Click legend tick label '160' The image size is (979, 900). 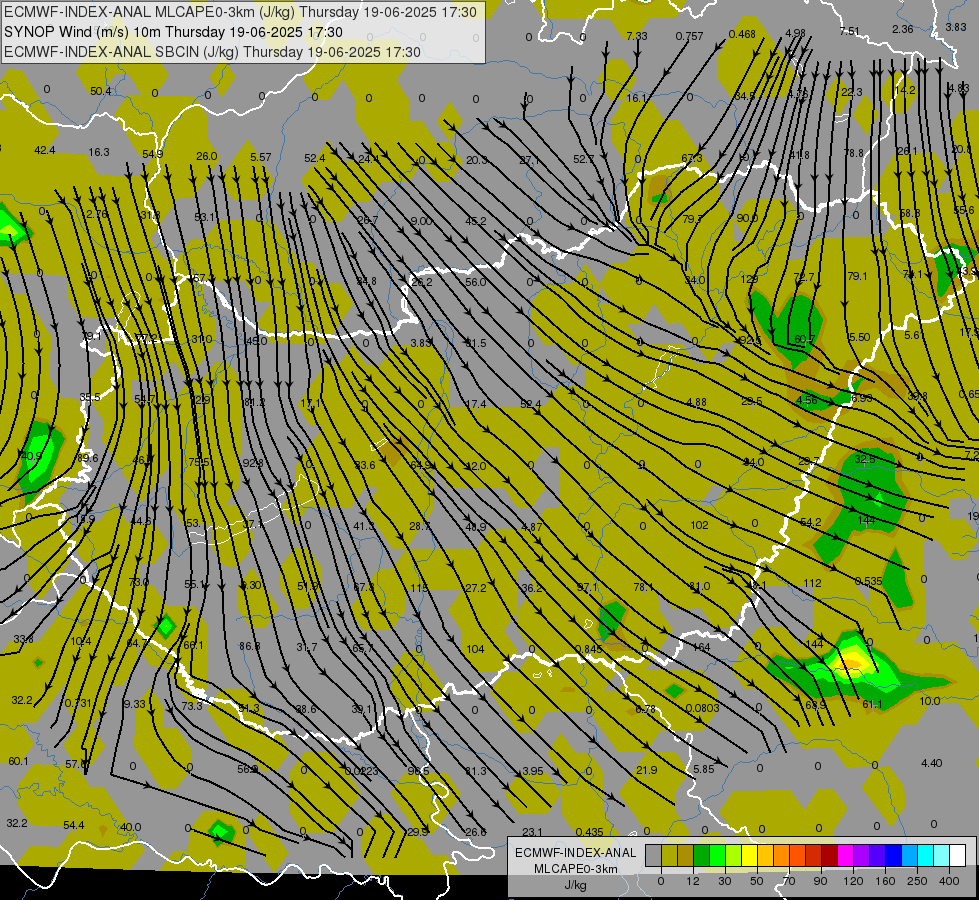(x=885, y=881)
